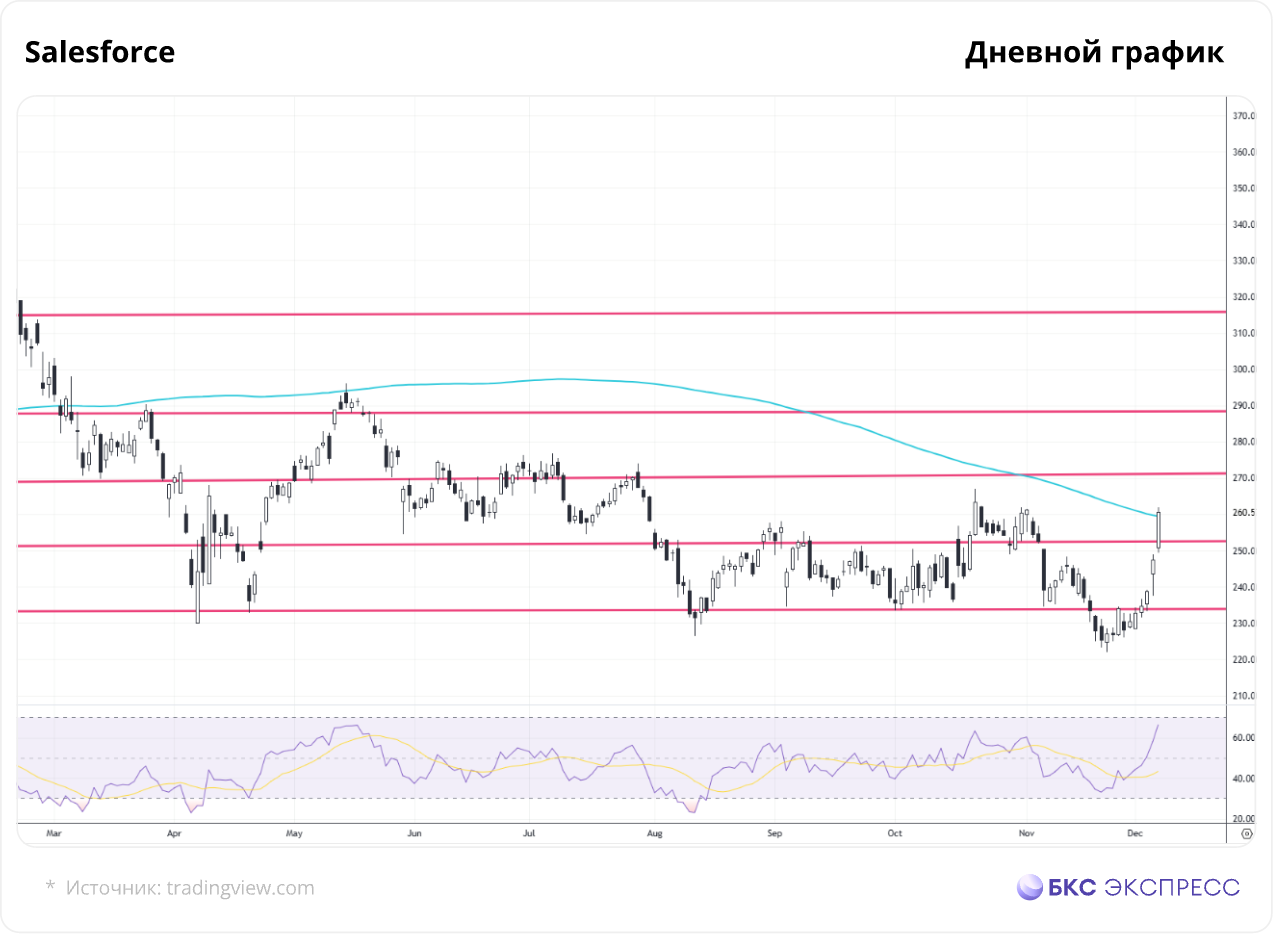Image resolution: width=1273 pixels, height=934 pixels.
Task: Select the May label on time axis
Action: [x=293, y=832]
